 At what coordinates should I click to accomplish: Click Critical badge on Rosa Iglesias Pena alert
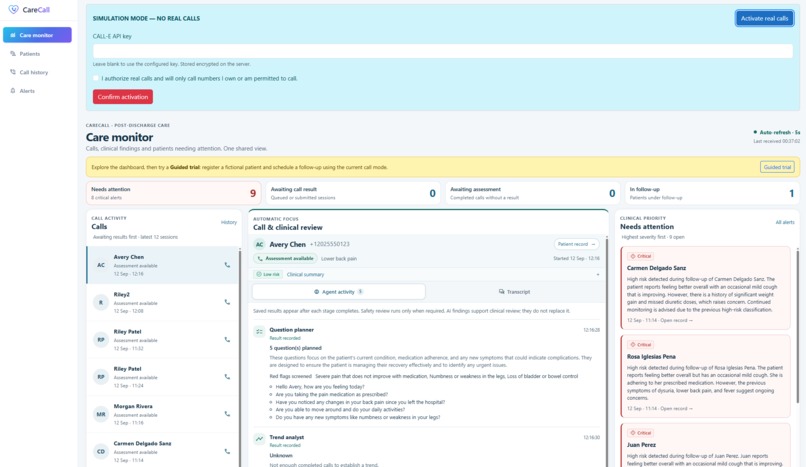[x=641, y=344]
